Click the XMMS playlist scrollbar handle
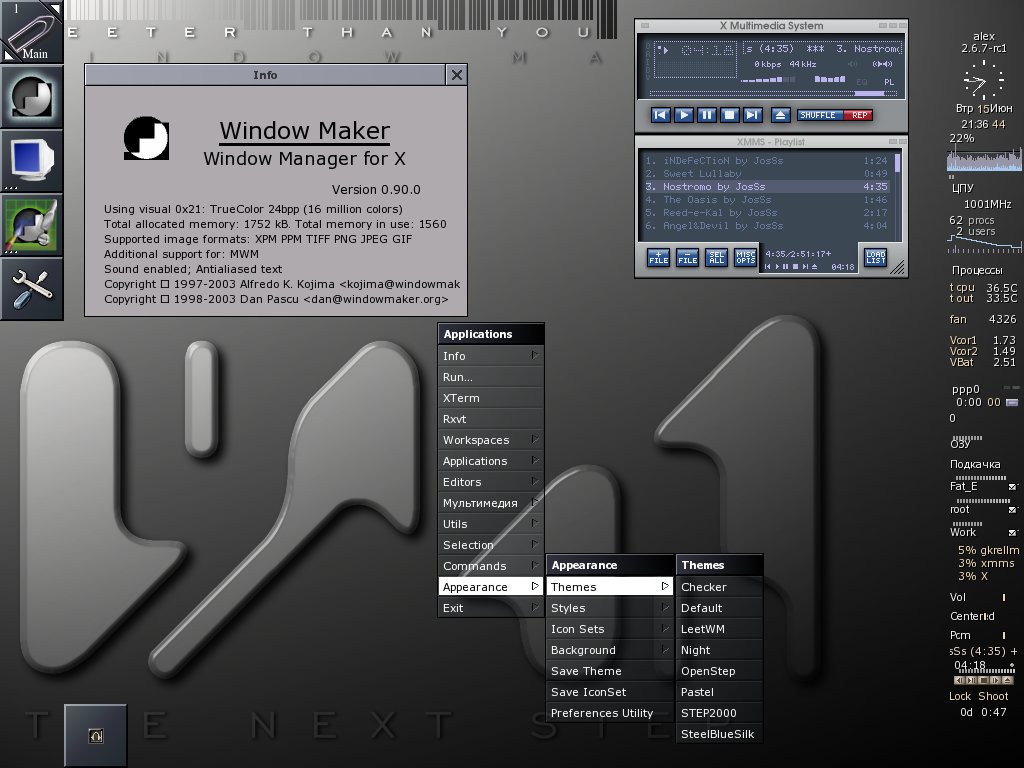 898,162
